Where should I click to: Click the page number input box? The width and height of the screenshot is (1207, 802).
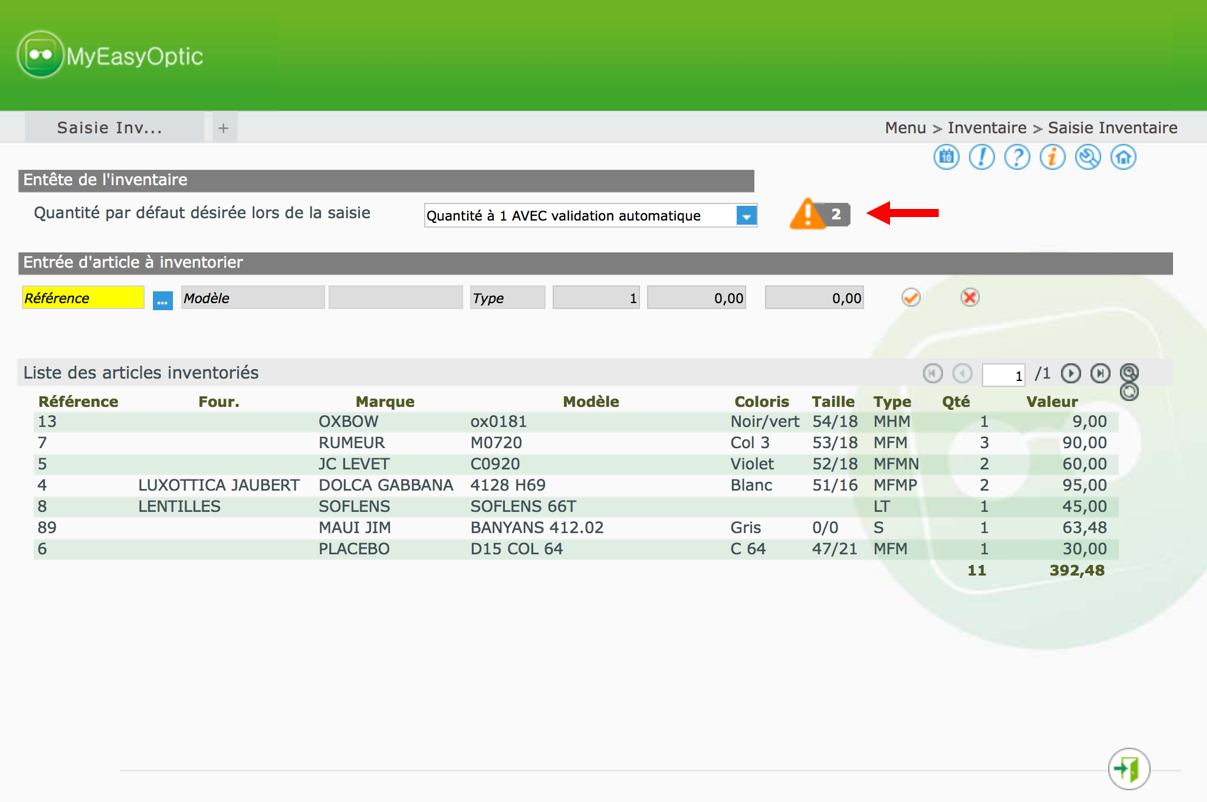coord(1004,375)
